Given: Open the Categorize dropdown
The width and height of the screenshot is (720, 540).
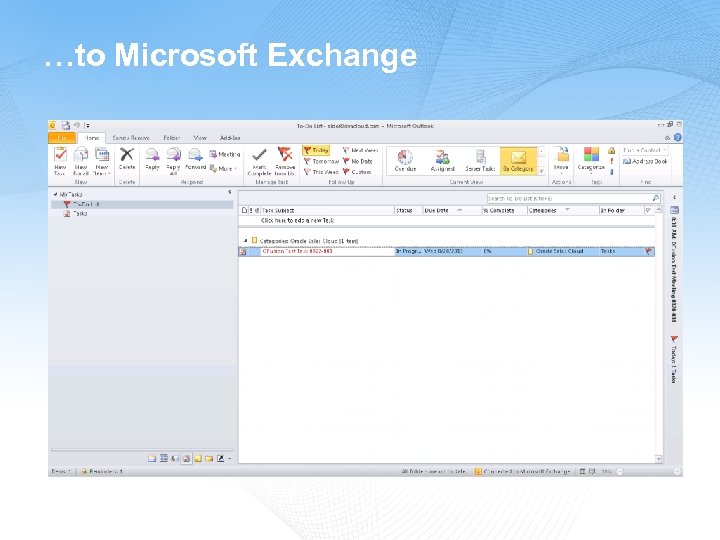Looking at the screenshot, I should pos(591,161).
